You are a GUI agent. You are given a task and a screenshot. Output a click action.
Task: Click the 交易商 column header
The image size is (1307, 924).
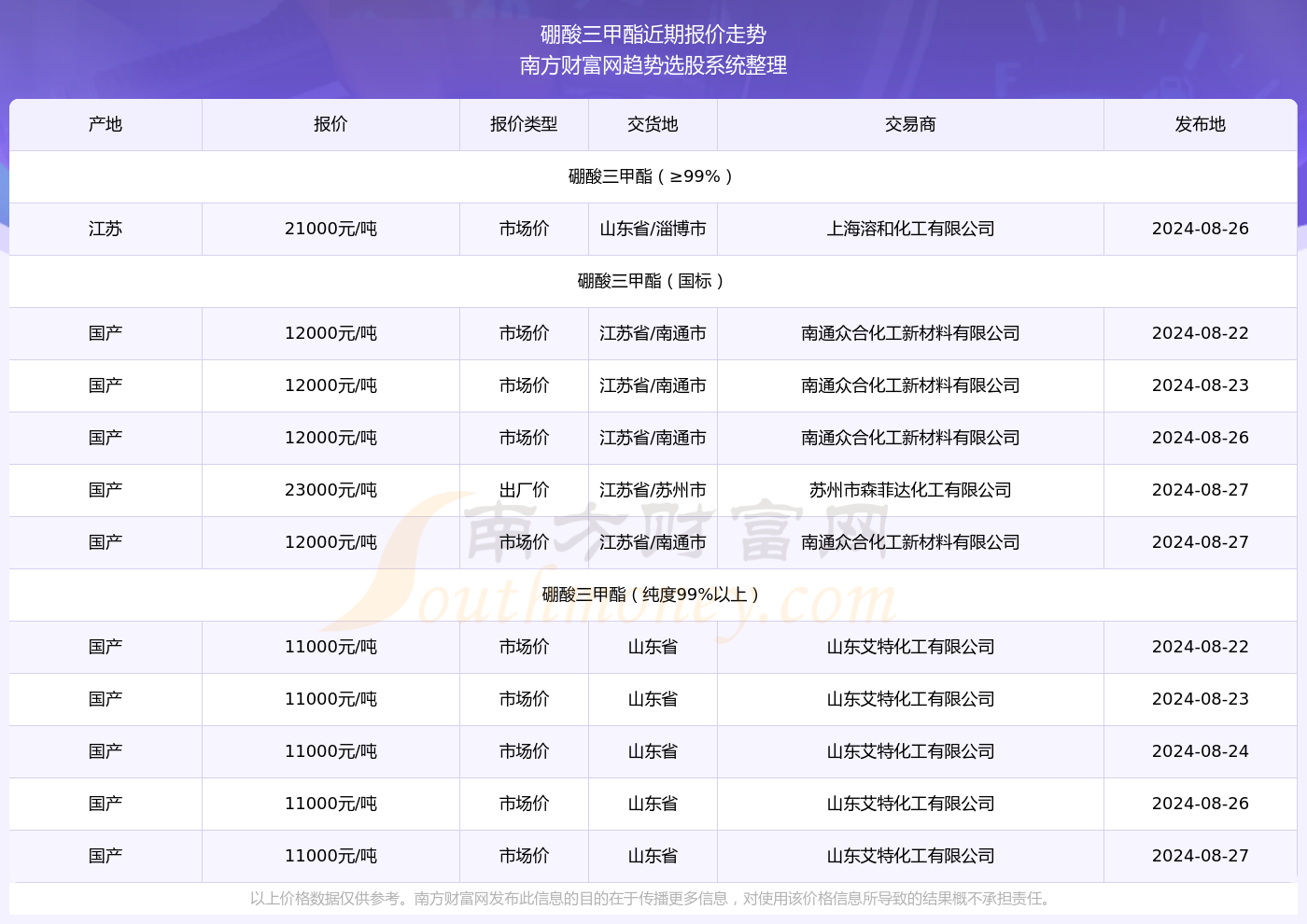(910, 124)
